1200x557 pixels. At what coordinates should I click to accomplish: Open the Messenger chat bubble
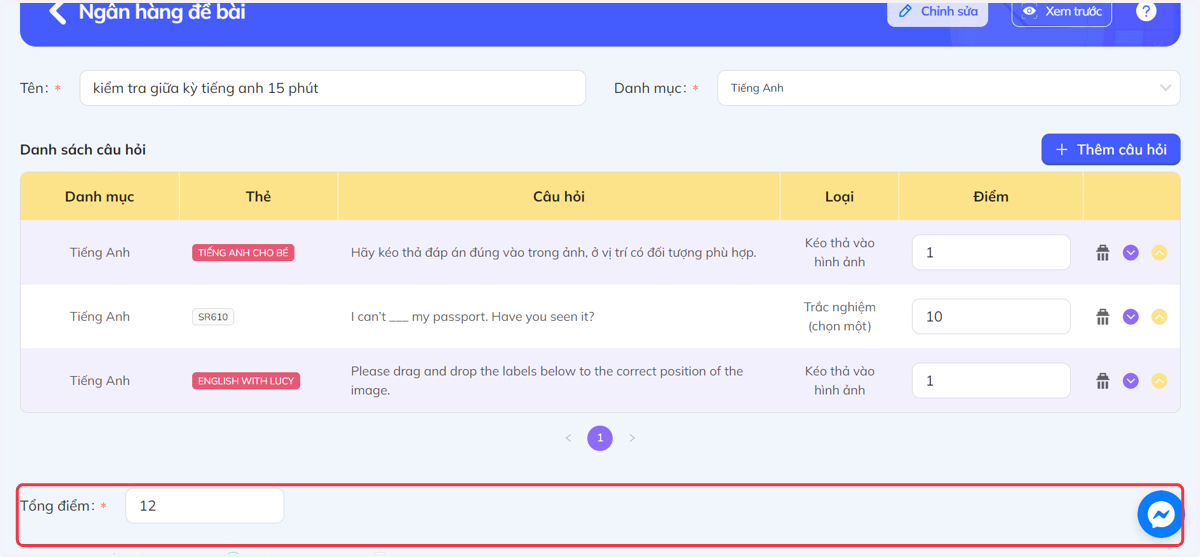pyautogui.click(x=1161, y=514)
